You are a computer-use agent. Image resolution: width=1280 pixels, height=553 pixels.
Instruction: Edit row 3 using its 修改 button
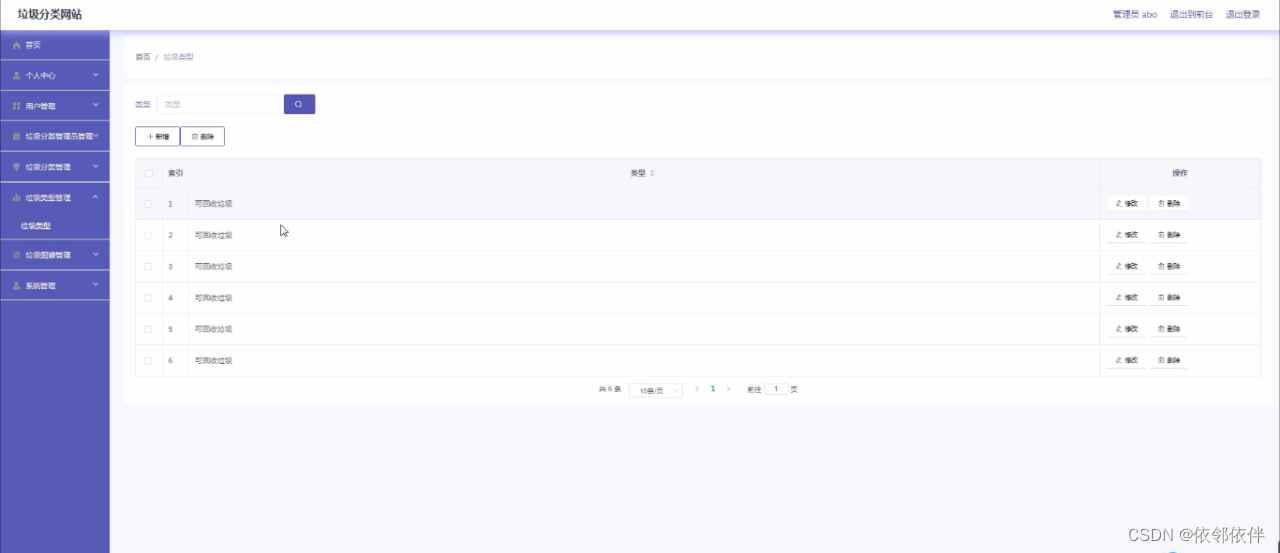click(1126, 266)
